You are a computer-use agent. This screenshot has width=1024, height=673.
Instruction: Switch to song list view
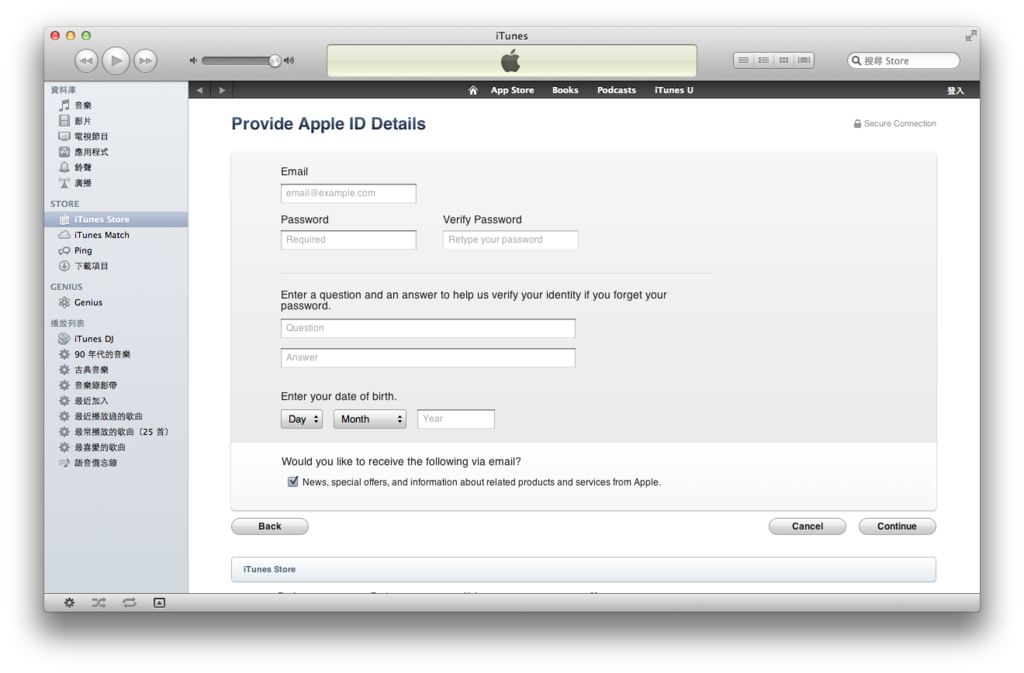click(x=743, y=60)
